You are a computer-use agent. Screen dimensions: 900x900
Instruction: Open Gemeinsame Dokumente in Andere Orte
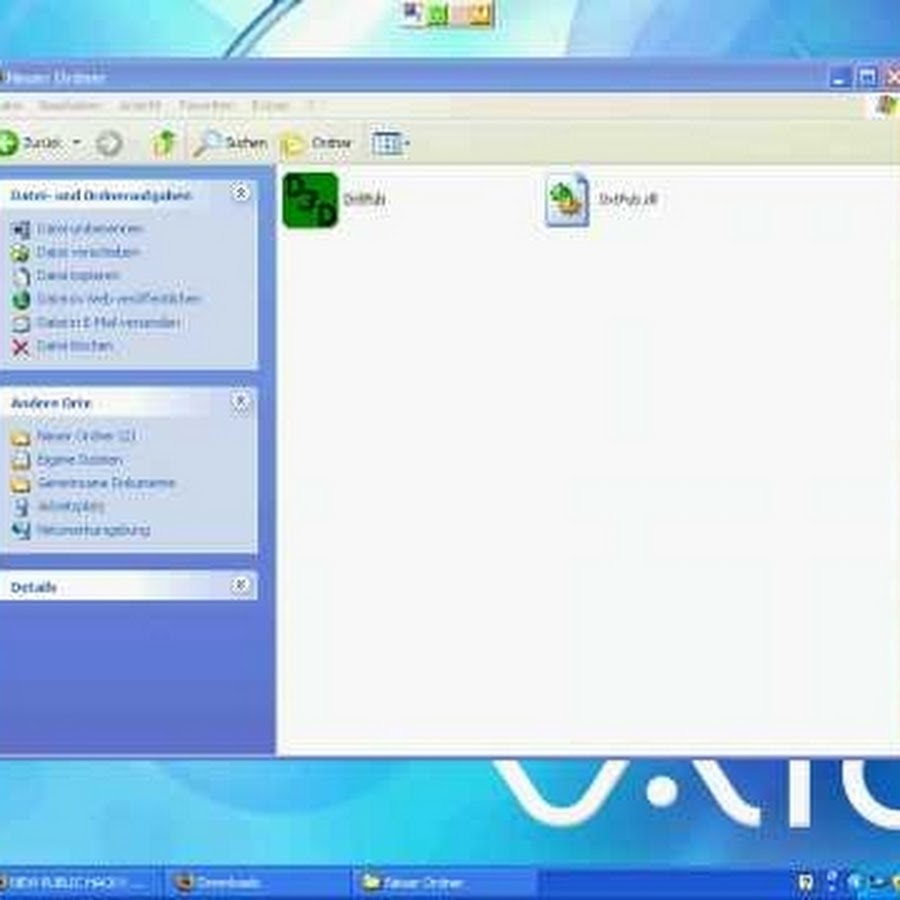click(x=106, y=483)
